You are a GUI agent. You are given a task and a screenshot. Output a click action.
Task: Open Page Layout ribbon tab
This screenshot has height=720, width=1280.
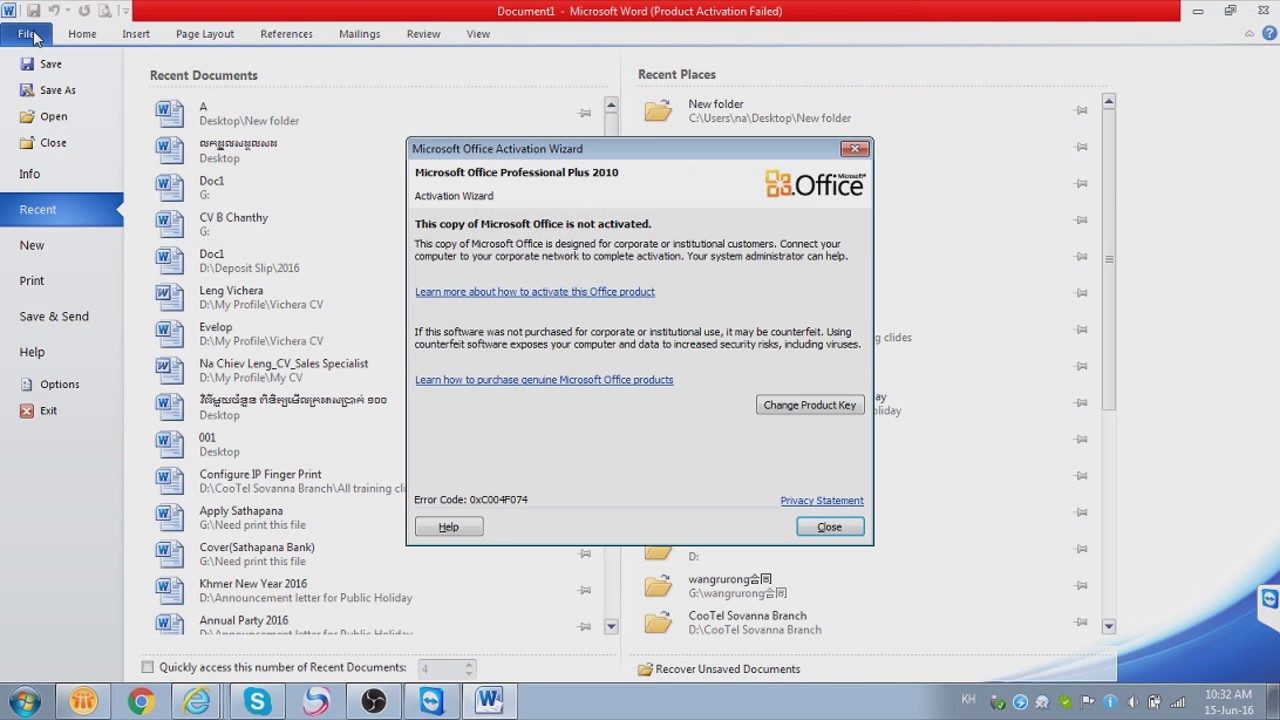[205, 34]
